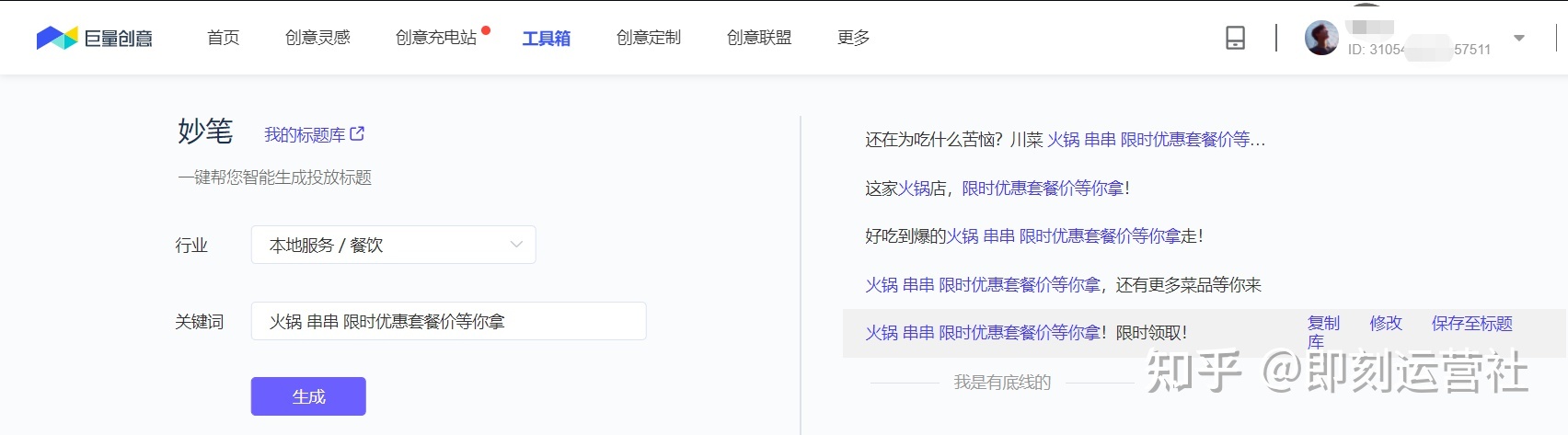Go to 首页 tab
The image size is (1568, 435).
(x=223, y=38)
